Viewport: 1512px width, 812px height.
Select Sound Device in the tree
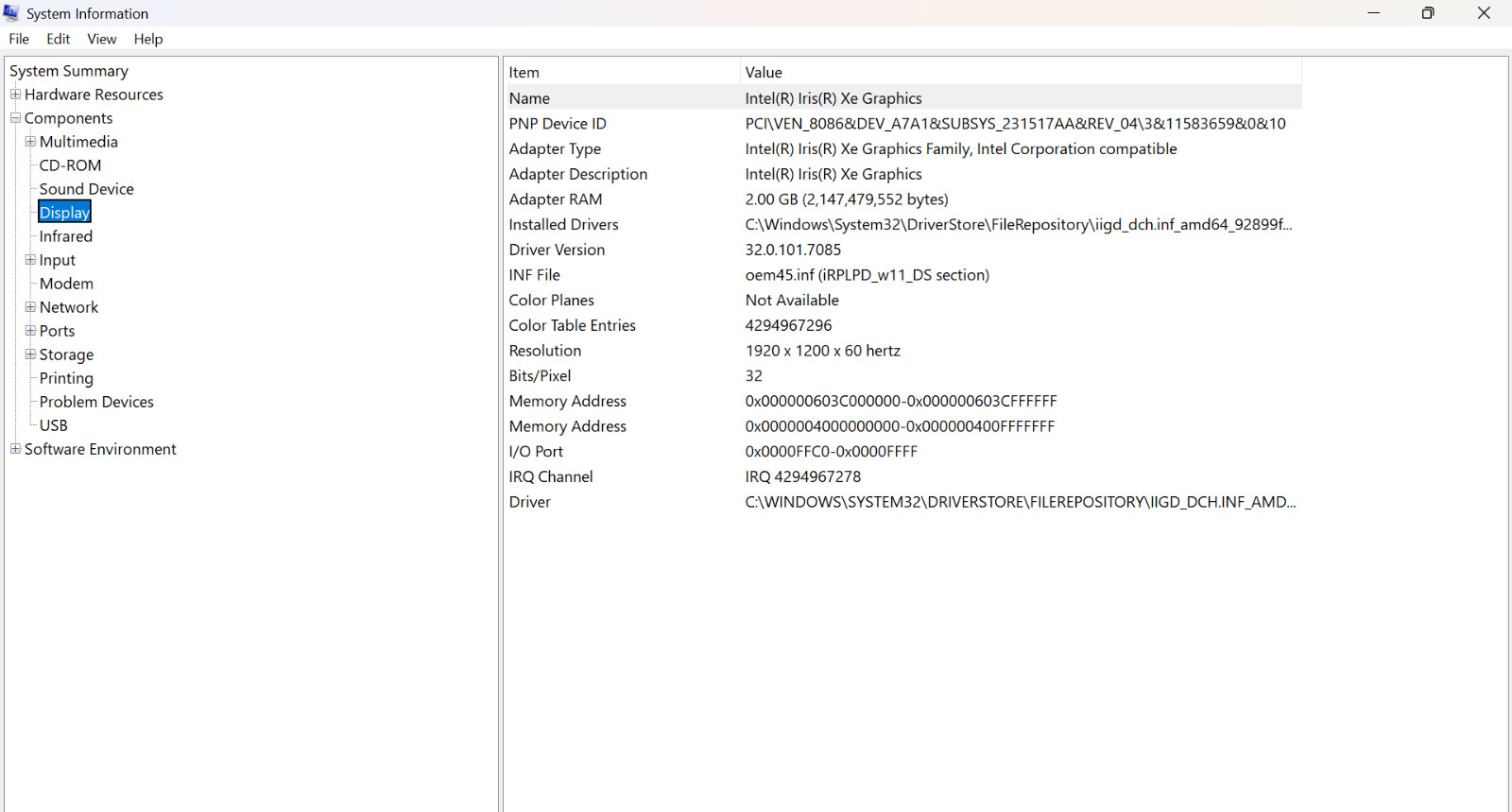pyautogui.click(x=86, y=189)
